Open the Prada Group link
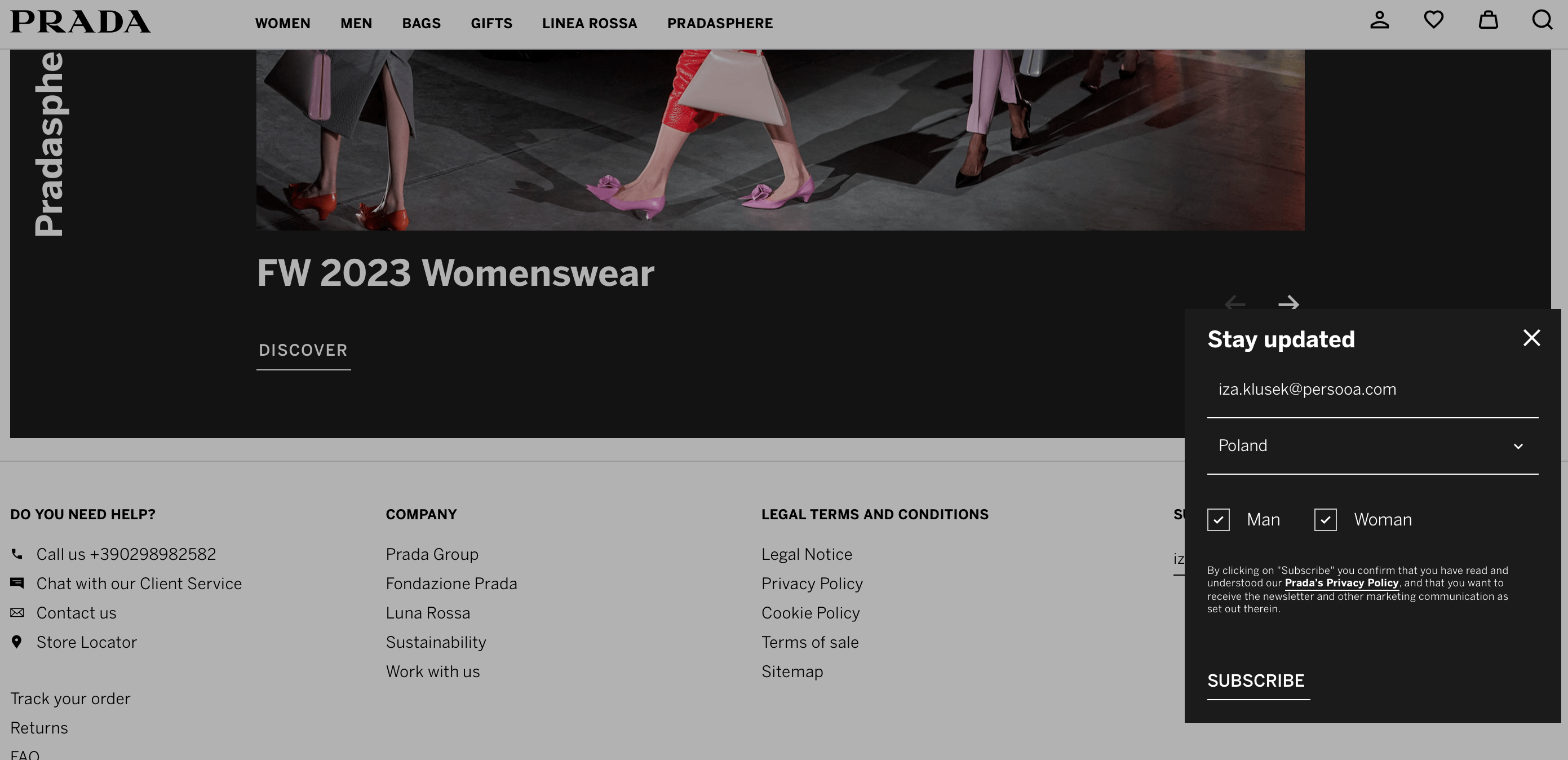Image resolution: width=1568 pixels, height=760 pixels. tap(432, 554)
